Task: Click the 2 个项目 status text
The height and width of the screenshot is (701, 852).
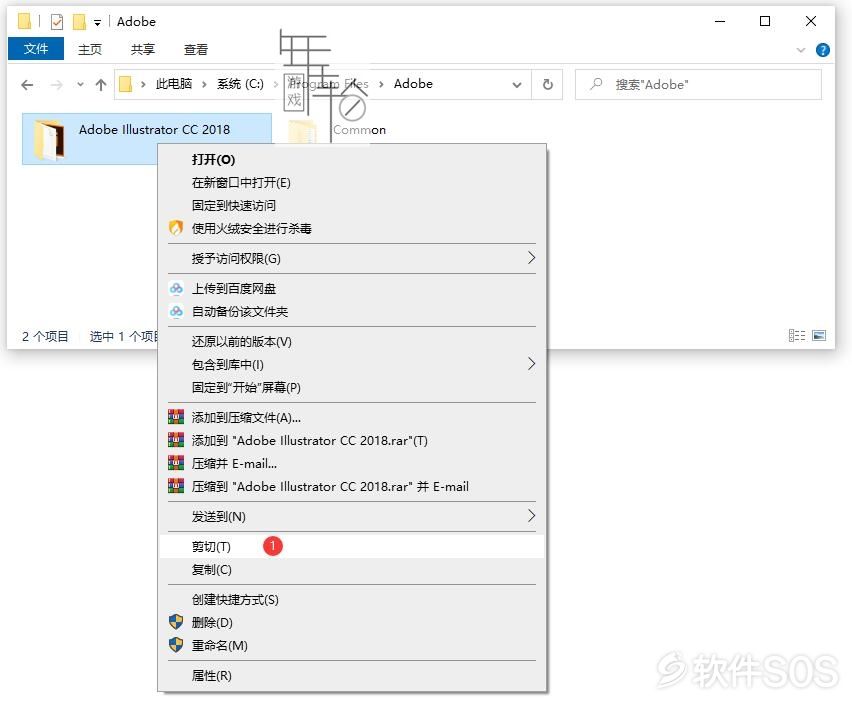Action: (46, 336)
